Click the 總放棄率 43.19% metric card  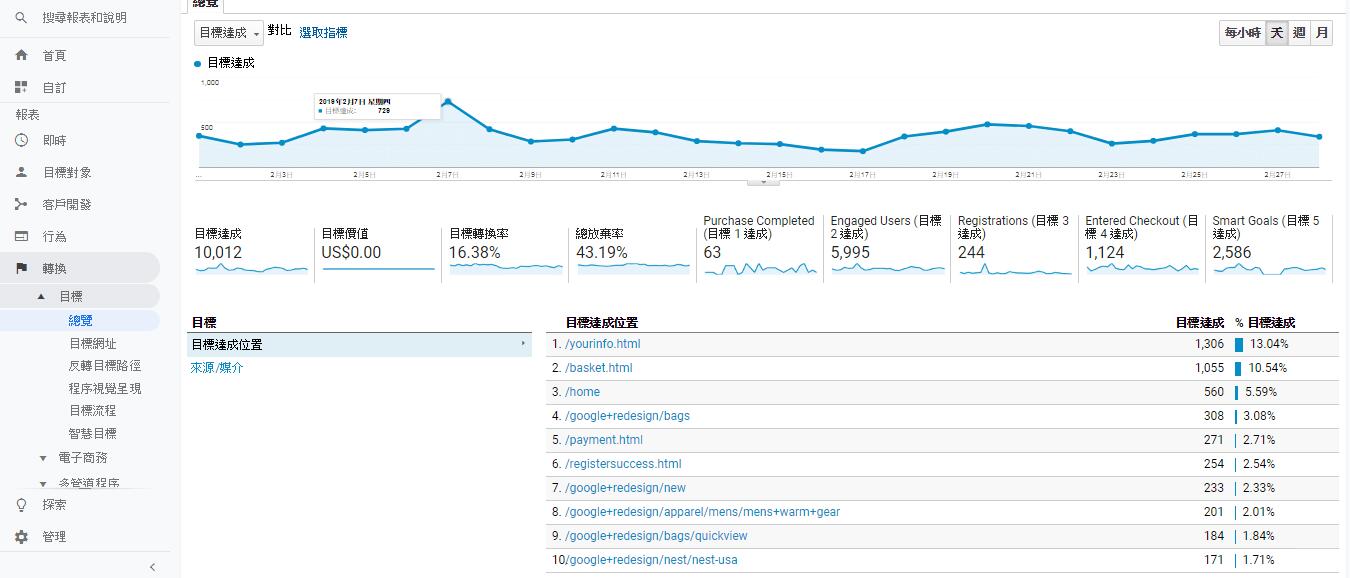pyautogui.click(x=633, y=250)
